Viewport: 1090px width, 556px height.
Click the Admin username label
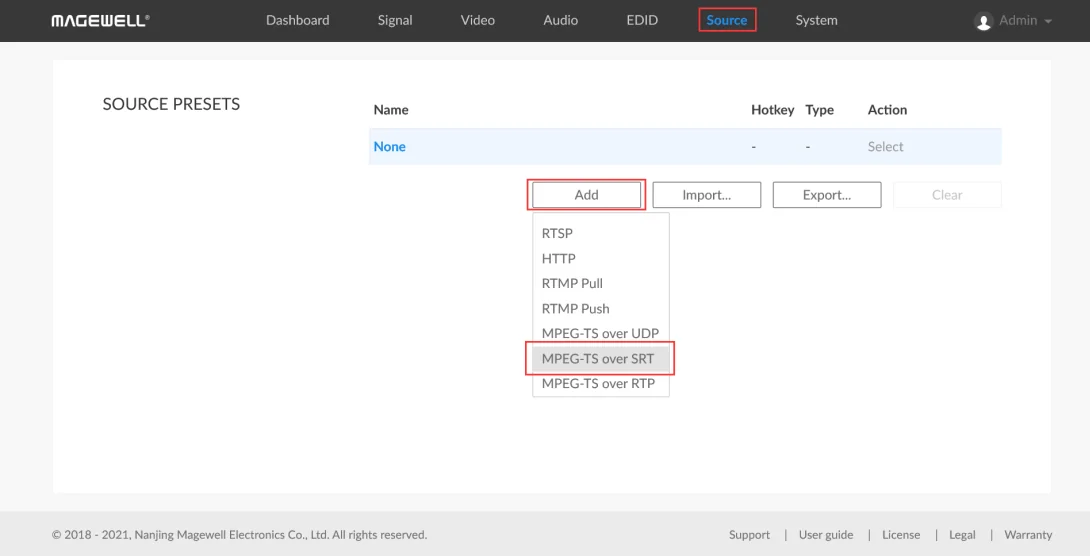tap(1018, 20)
